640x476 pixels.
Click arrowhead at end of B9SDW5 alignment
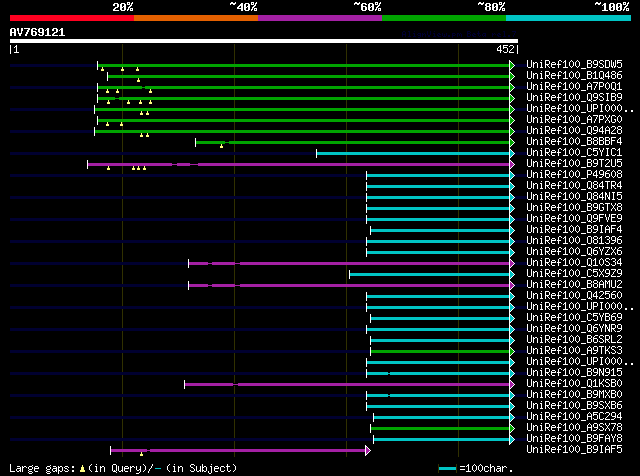tap(513, 65)
